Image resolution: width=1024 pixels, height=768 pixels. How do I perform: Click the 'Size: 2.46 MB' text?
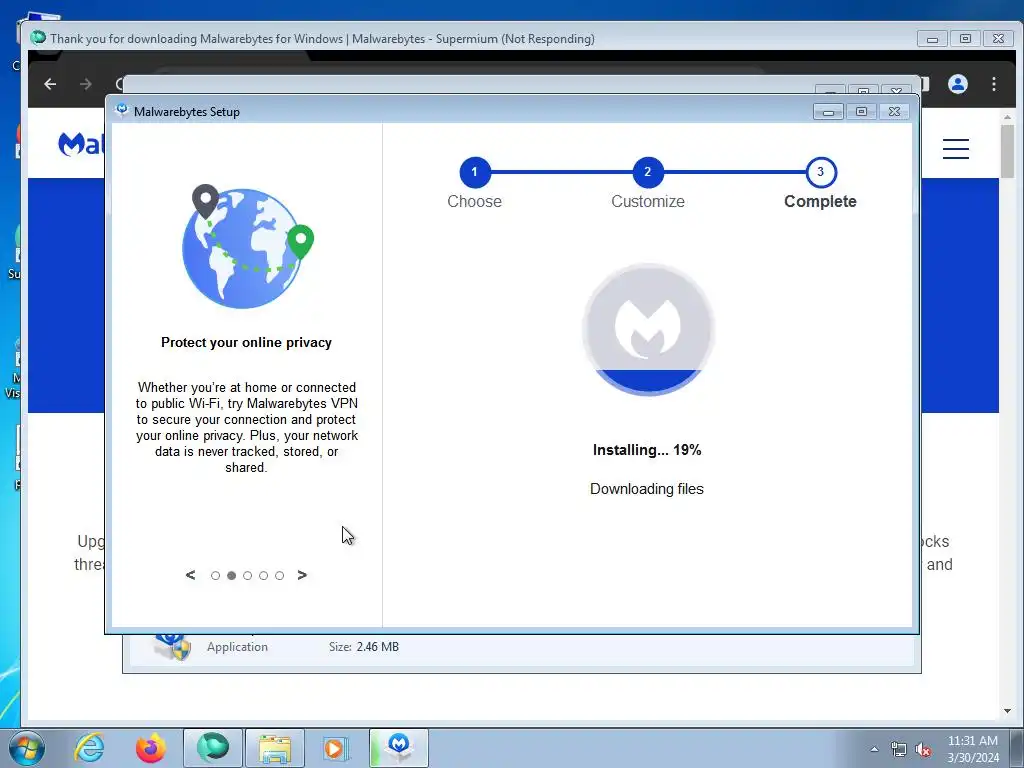364,647
